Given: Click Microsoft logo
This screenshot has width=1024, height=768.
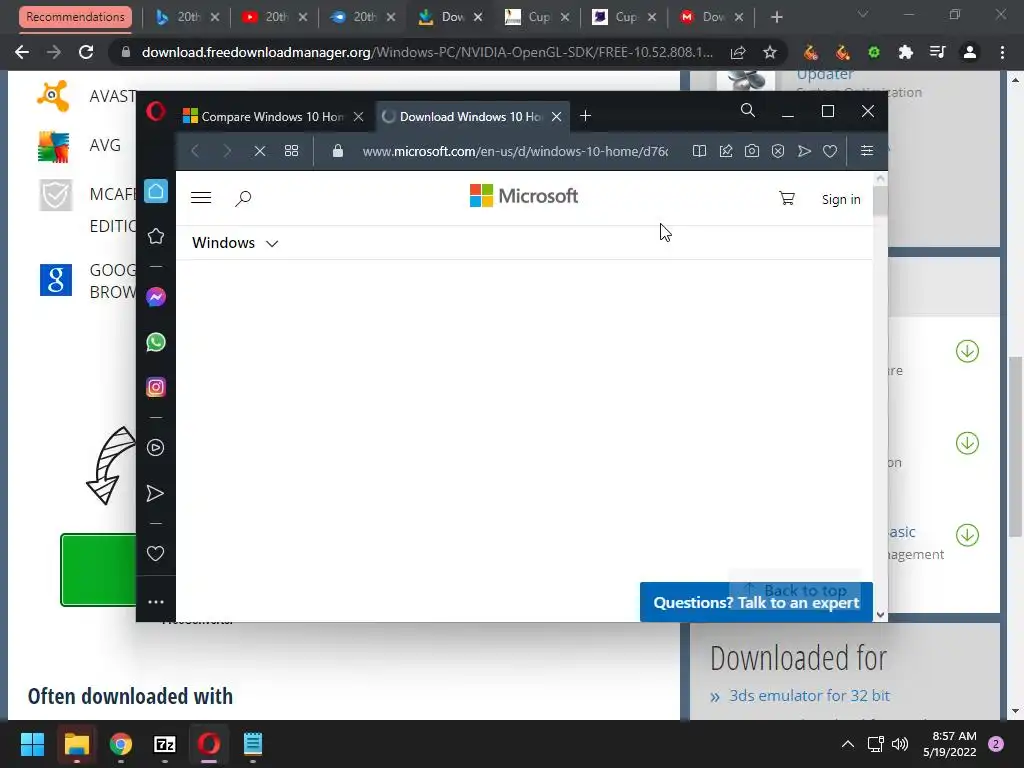Looking at the screenshot, I should tap(524, 196).
